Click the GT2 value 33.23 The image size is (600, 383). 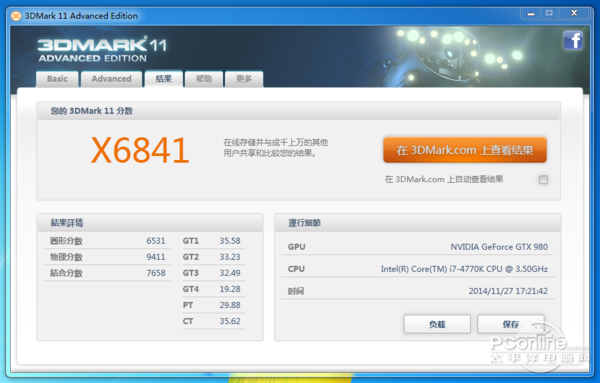pyautogui.click(x=230, y=257)
